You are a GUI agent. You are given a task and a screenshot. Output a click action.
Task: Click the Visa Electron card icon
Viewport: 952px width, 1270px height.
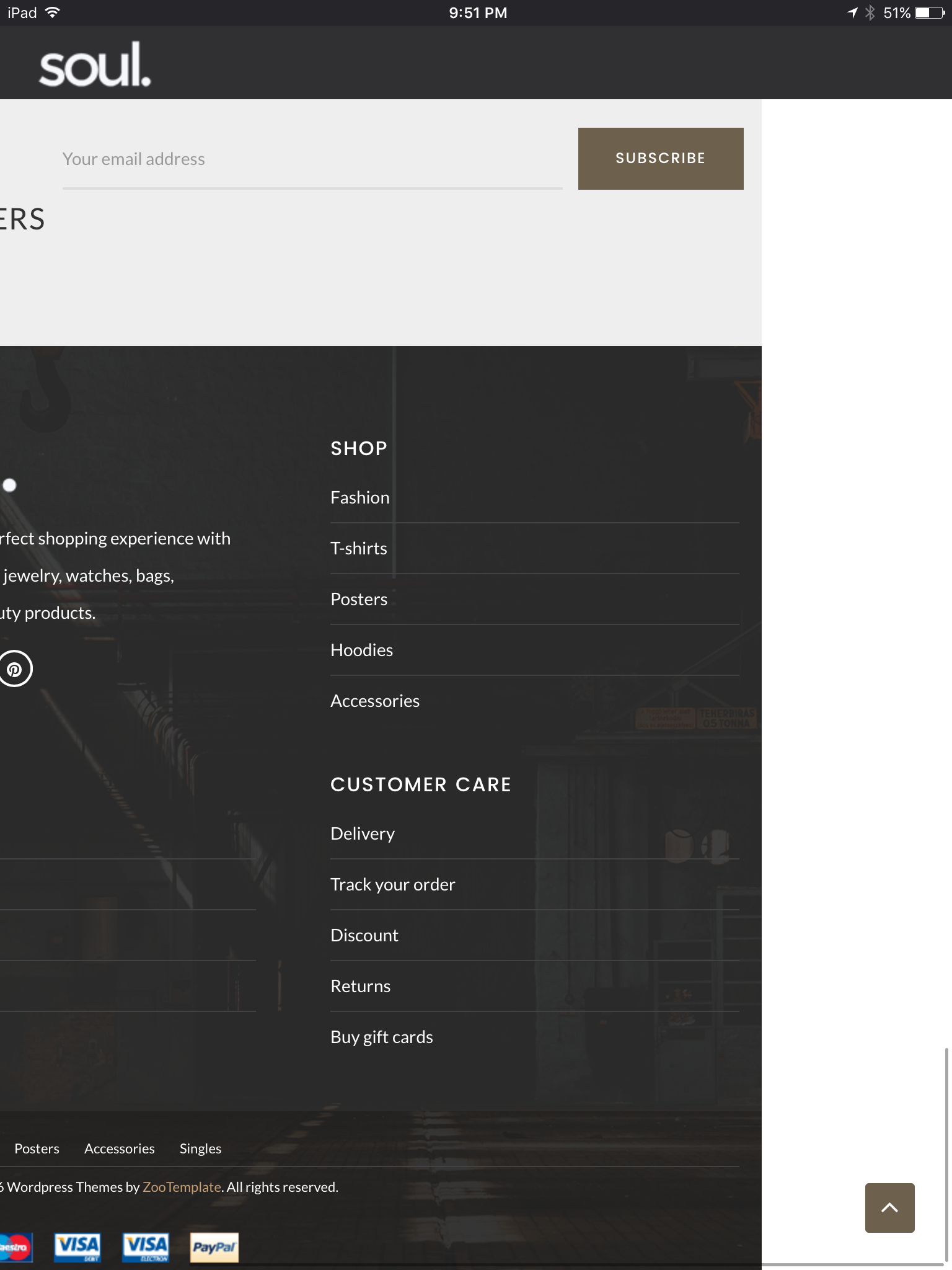[146, 1247]
